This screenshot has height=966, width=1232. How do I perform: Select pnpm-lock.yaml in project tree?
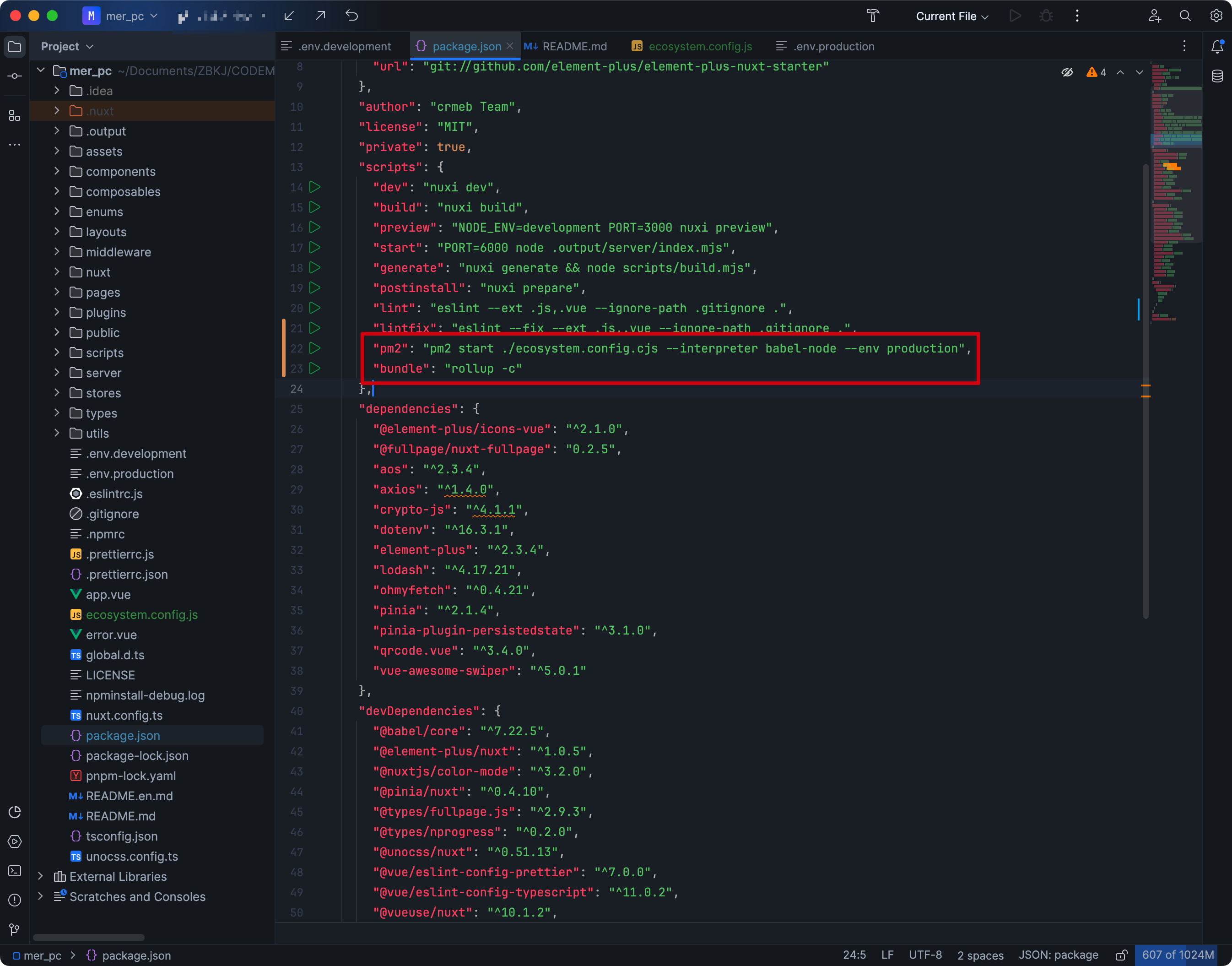click(x=130, y=776)
